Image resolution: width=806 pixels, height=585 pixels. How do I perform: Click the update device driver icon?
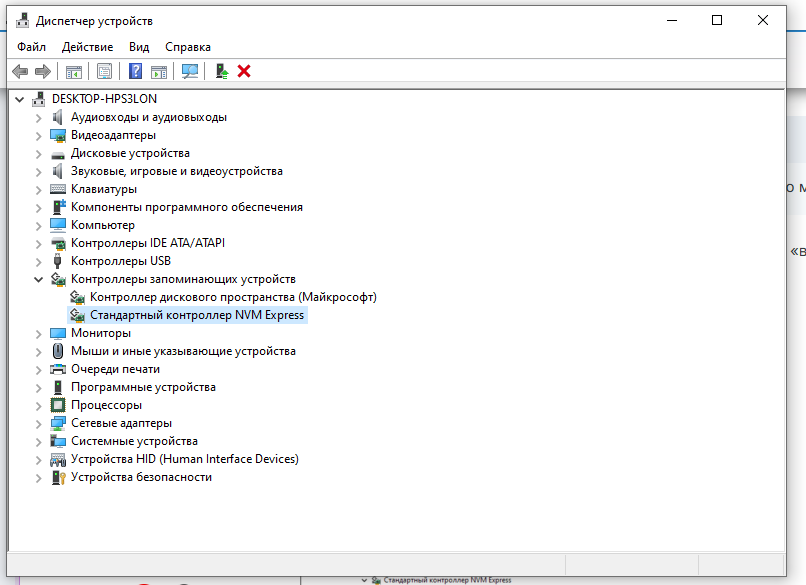click(222, 71)
